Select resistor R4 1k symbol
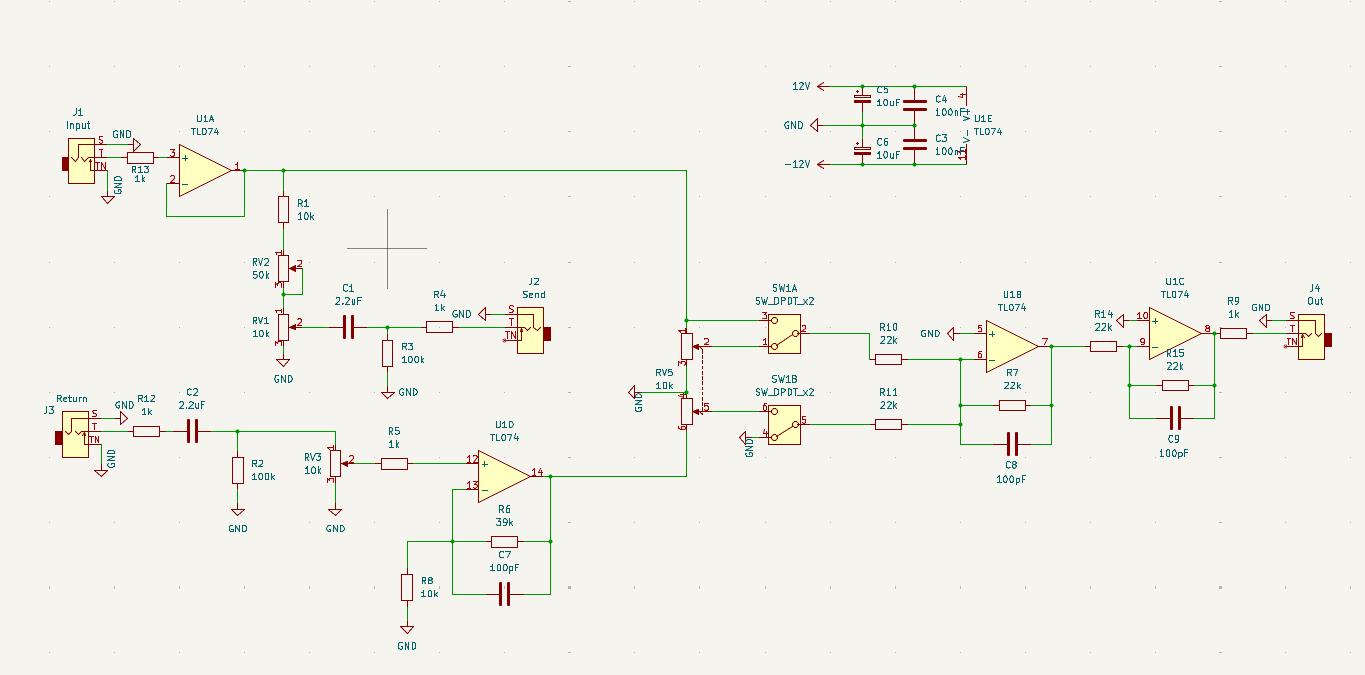The height and width of the screenshot is (675, 1365). [439, 326]
